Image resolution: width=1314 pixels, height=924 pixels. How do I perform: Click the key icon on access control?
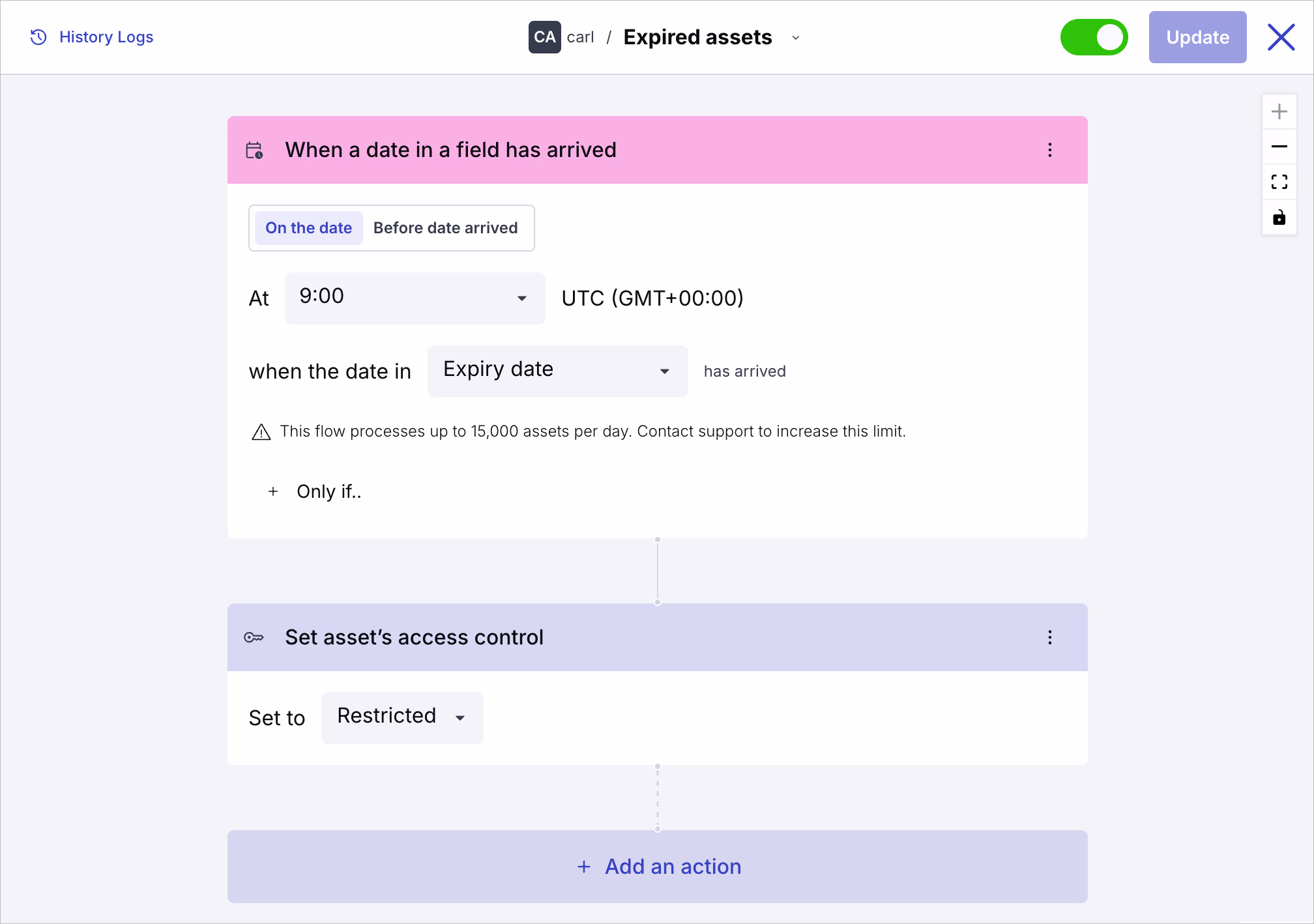[x=254, y=637]
